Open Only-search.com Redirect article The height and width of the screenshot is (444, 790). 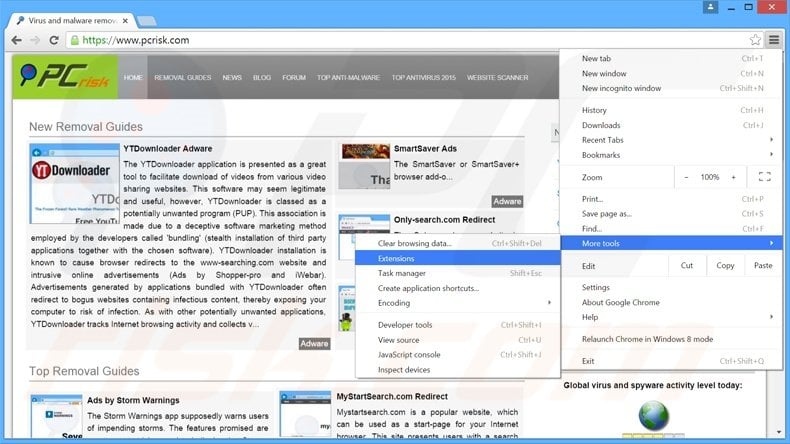coord(444,220)
